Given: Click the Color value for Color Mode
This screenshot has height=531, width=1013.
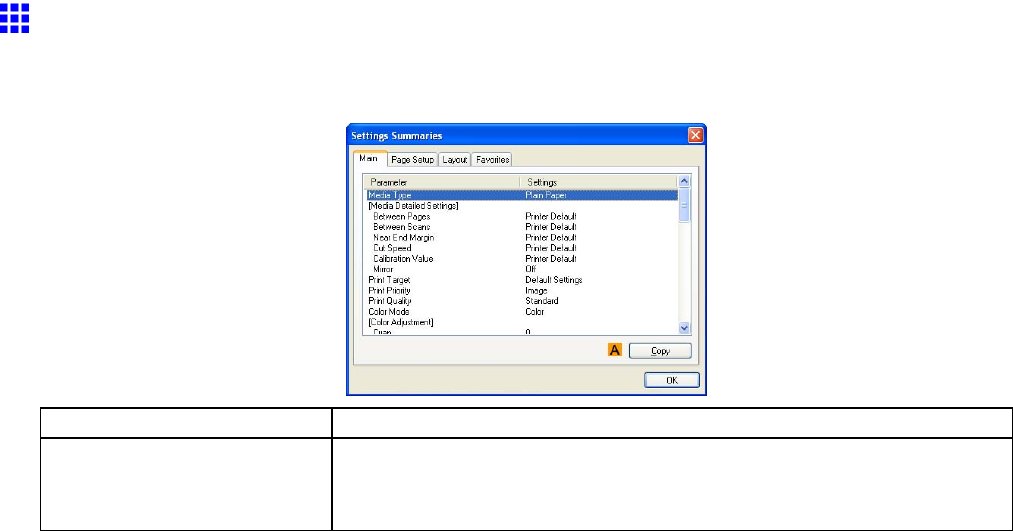Looking at the screenshot, I should tap(534, 311).
